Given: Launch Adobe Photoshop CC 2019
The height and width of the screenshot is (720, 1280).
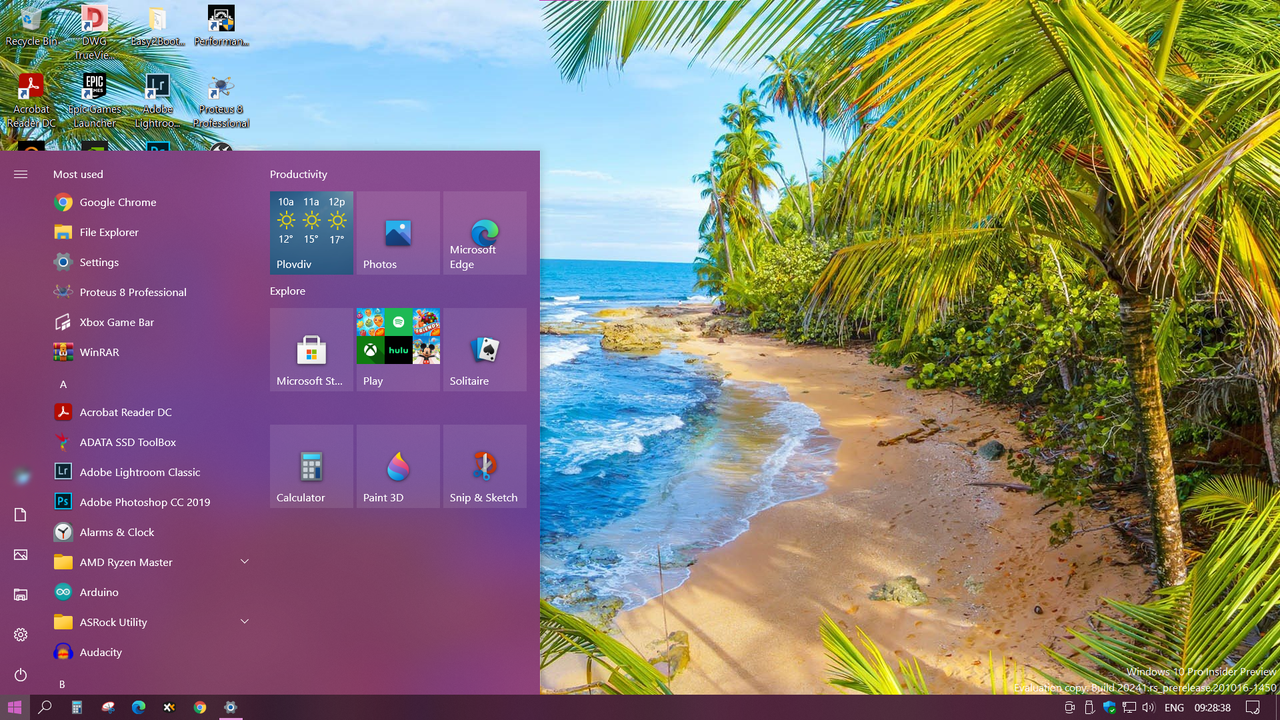Looking at the screenshot, I should (x=150, y=502).
